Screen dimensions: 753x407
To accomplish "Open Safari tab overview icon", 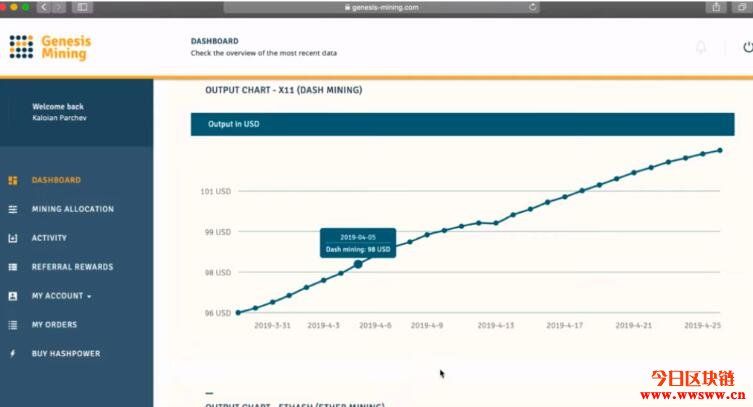I will click(x=742, y=7).
